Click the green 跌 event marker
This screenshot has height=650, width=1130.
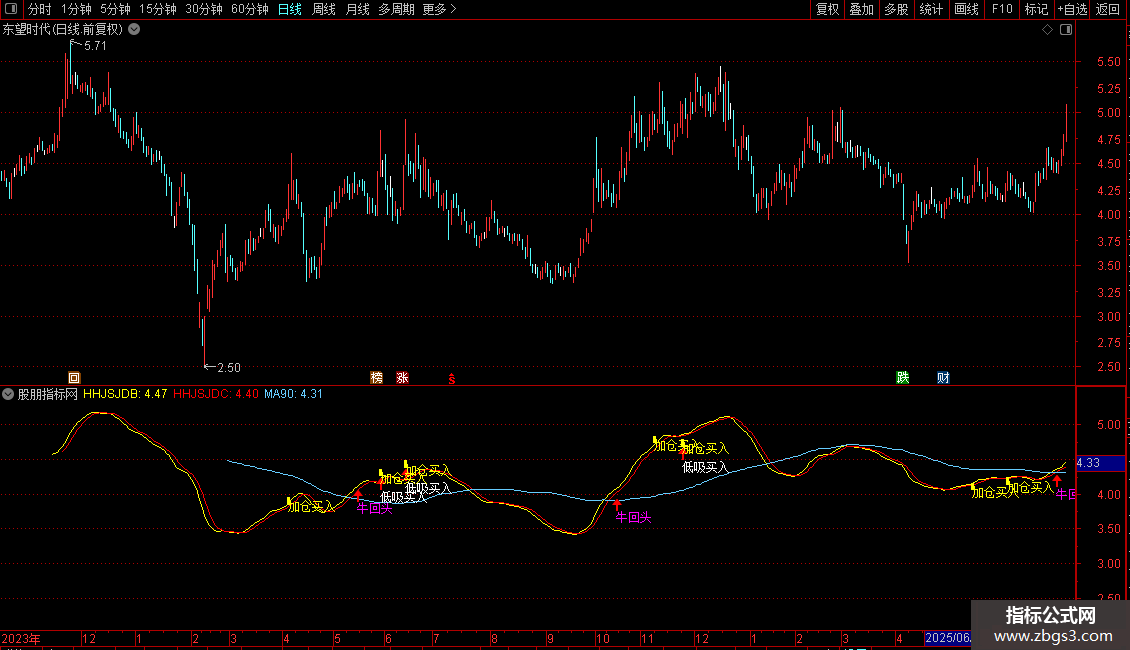902,378
